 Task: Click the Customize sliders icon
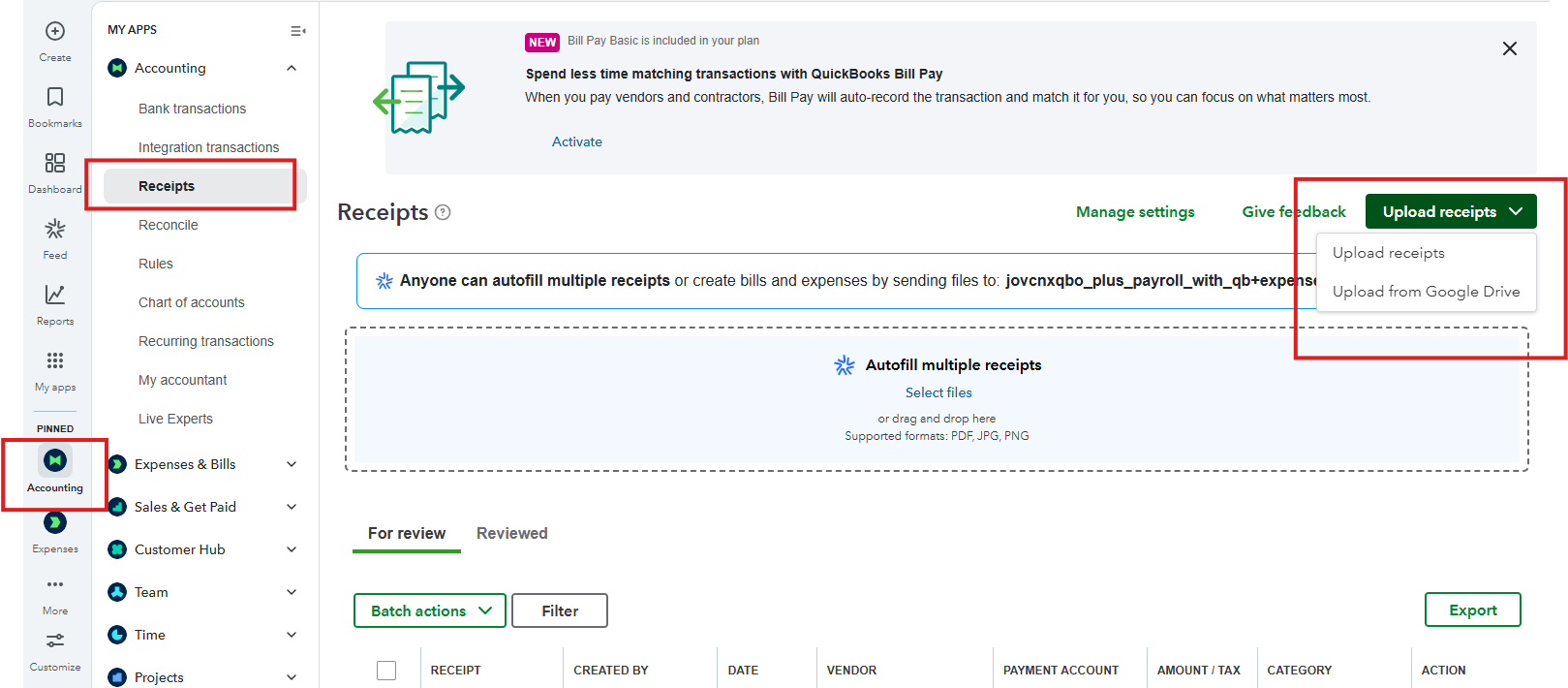coord(55,641)
